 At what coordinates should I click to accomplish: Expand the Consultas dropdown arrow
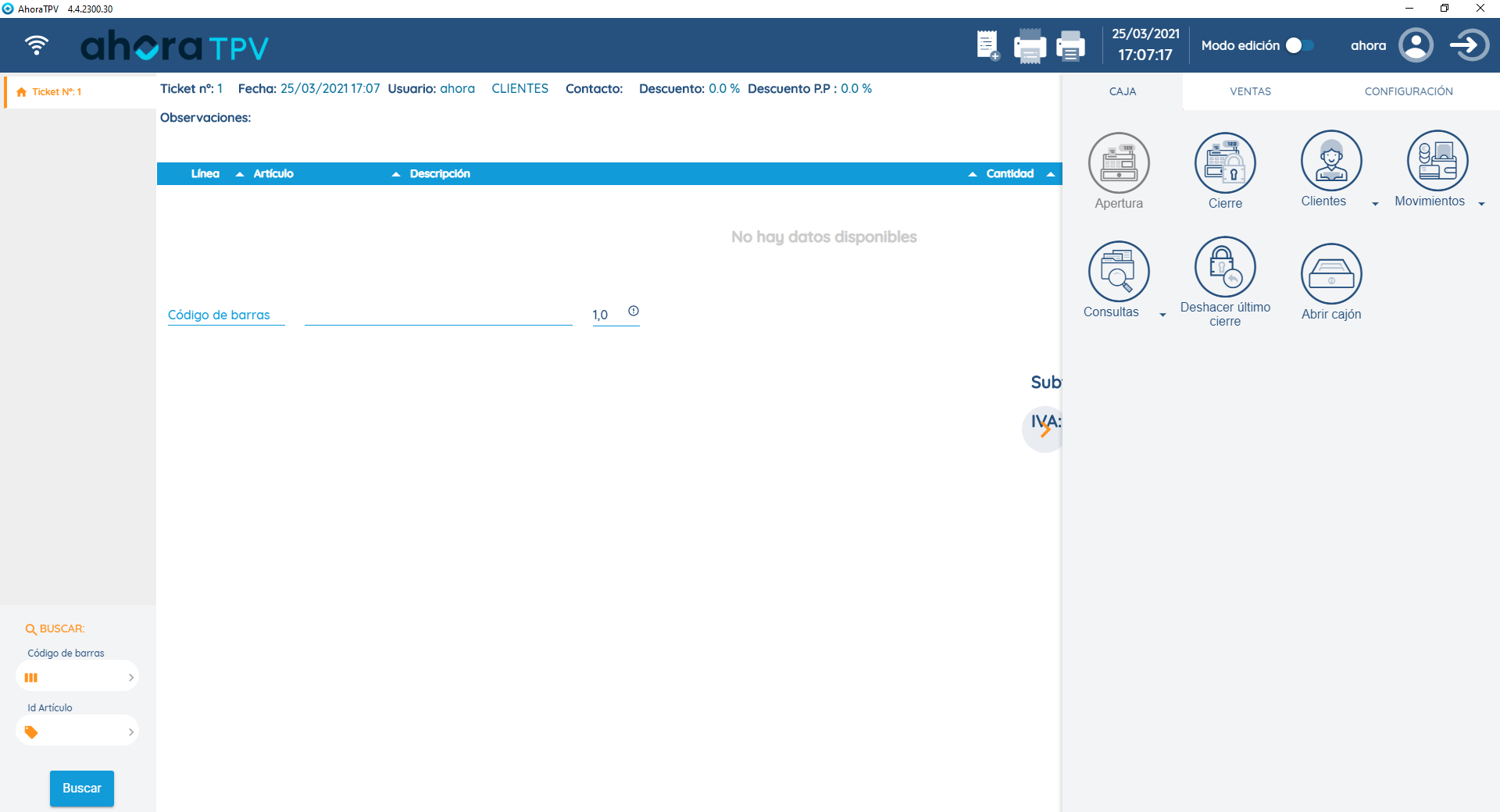[x=1162, y=315]
